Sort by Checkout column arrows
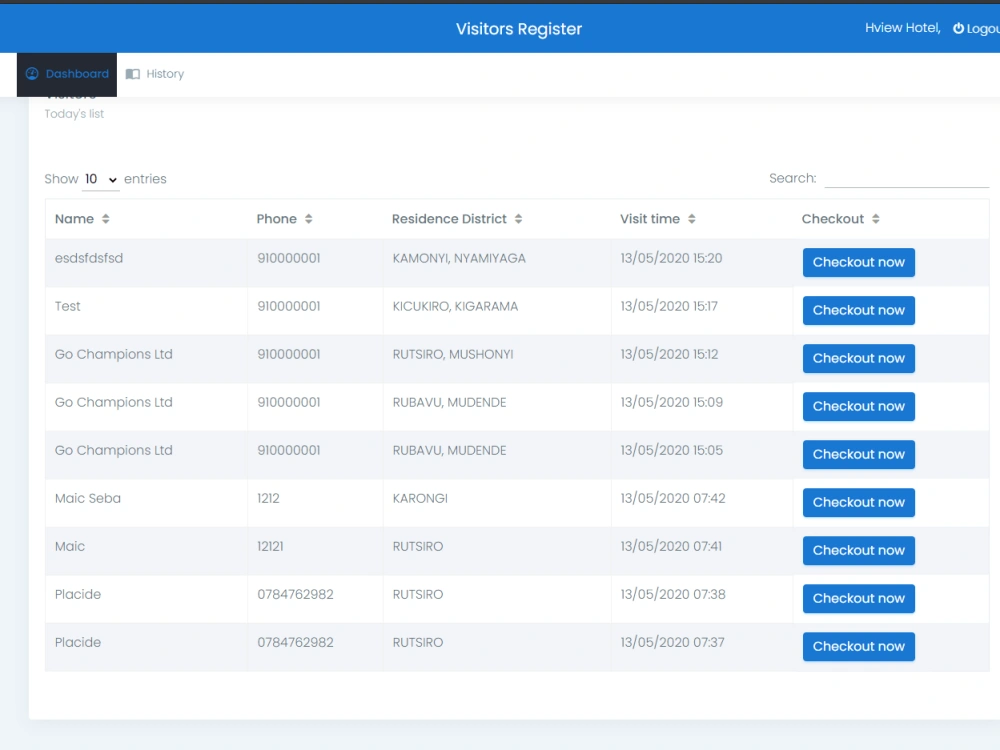The image size is (1000, 750). (876, 219)
